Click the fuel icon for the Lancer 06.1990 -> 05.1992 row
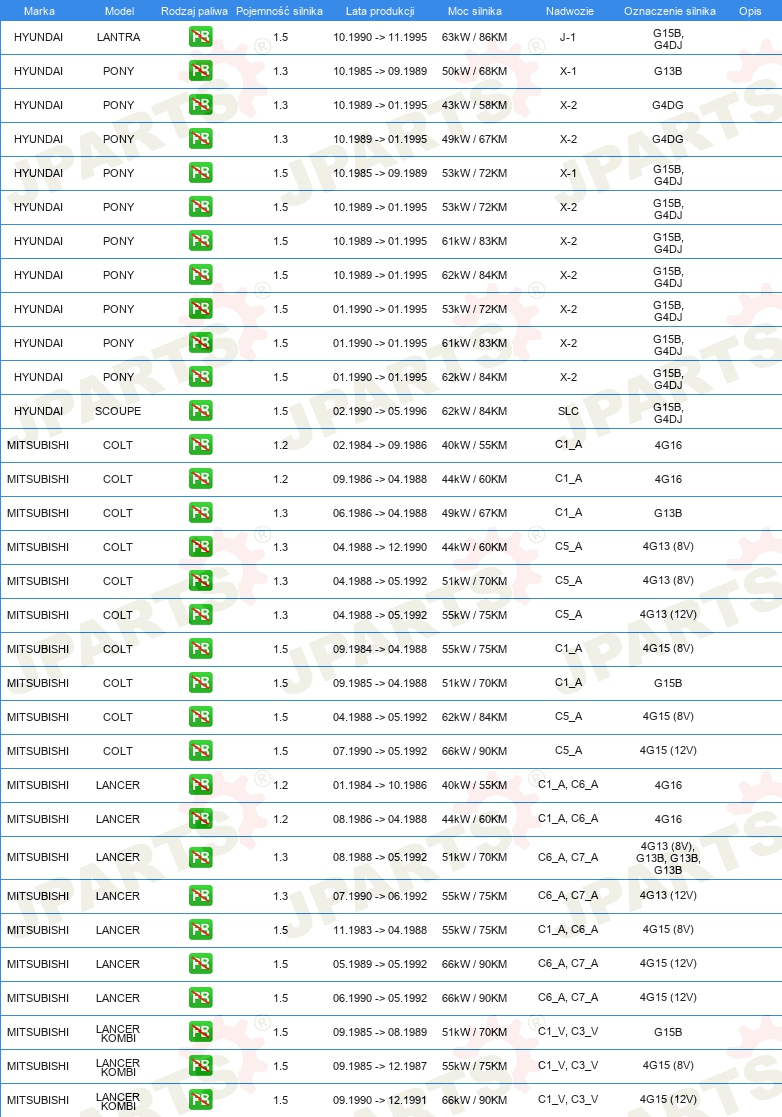Viewport: 782px width, 1117px height. 201,998
